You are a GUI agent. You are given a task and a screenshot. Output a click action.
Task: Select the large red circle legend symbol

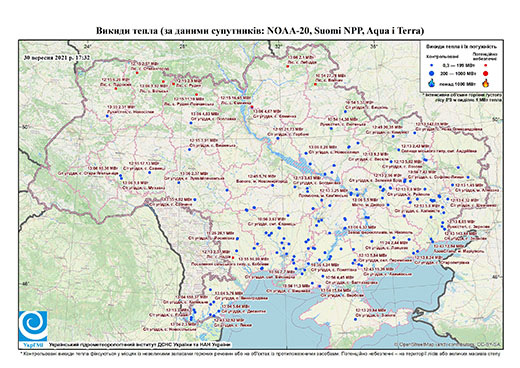pyautogui.click(x=485, y=73)
